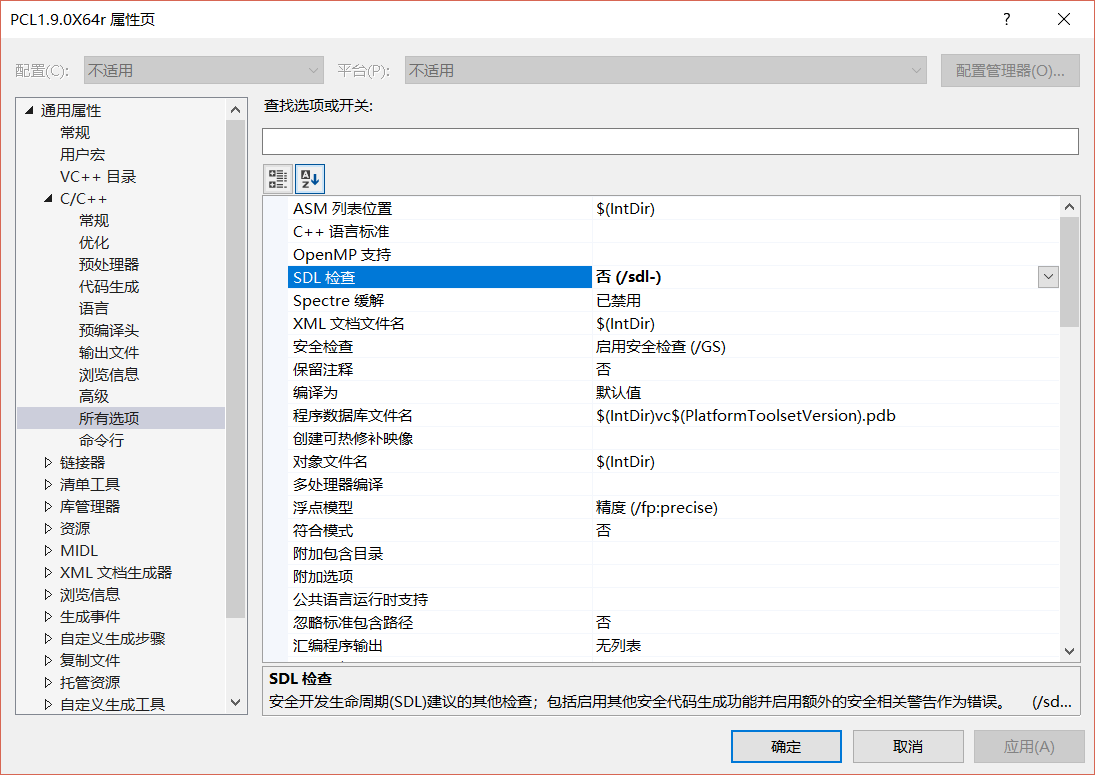Expand the 清单工具 node

click(48, 484)
